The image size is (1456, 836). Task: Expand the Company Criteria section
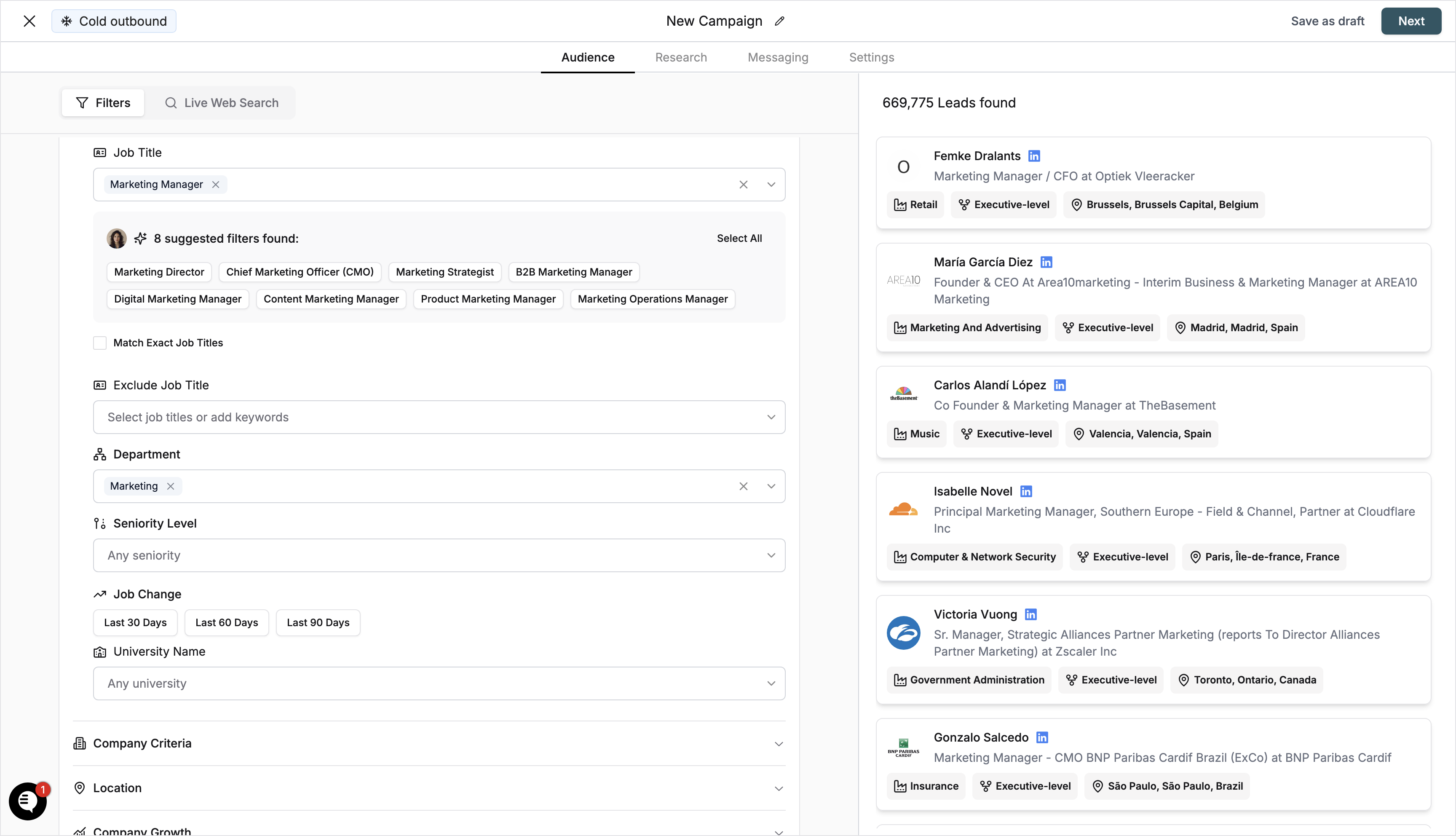(779, 743)
